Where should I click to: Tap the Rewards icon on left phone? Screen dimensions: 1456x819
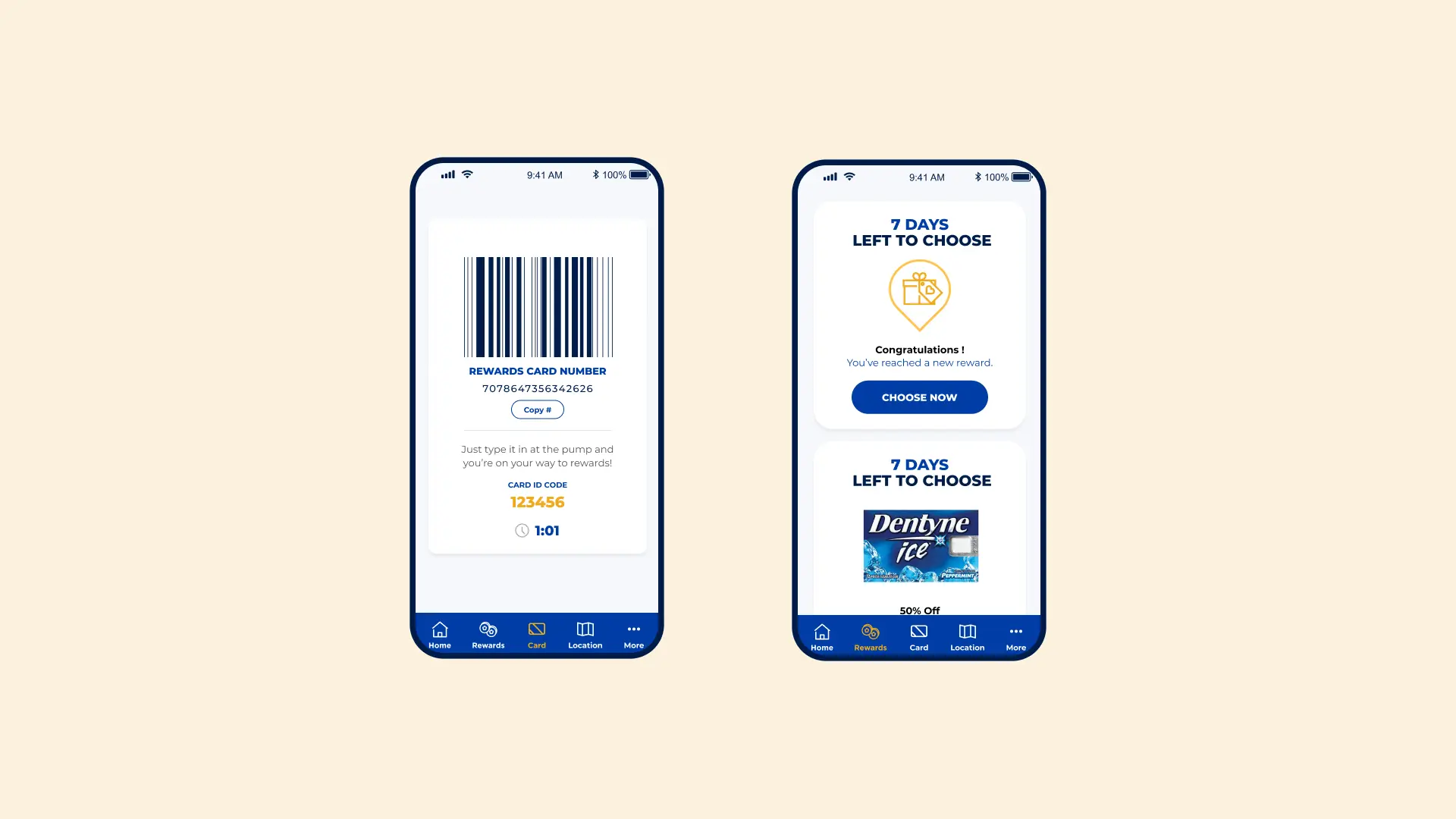487,634
